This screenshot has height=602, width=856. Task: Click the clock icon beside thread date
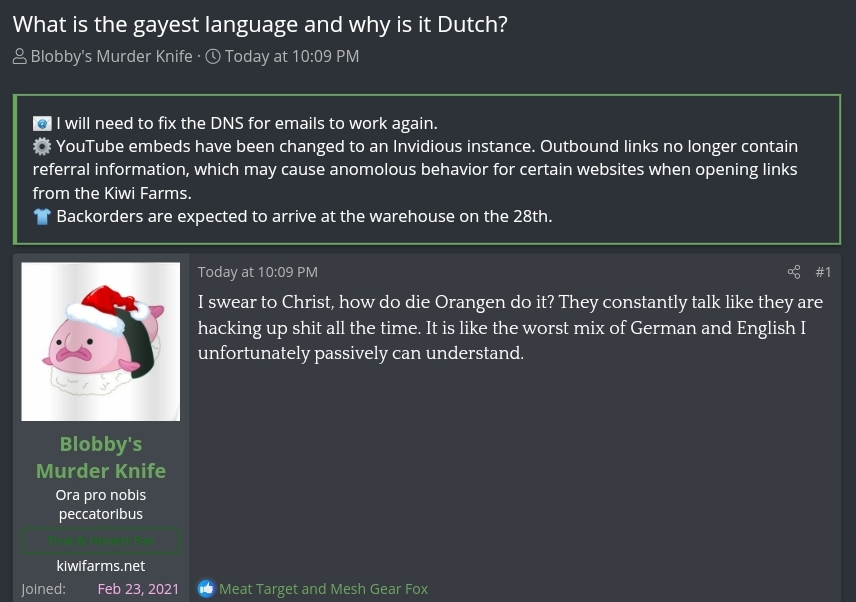click(213, 57)
